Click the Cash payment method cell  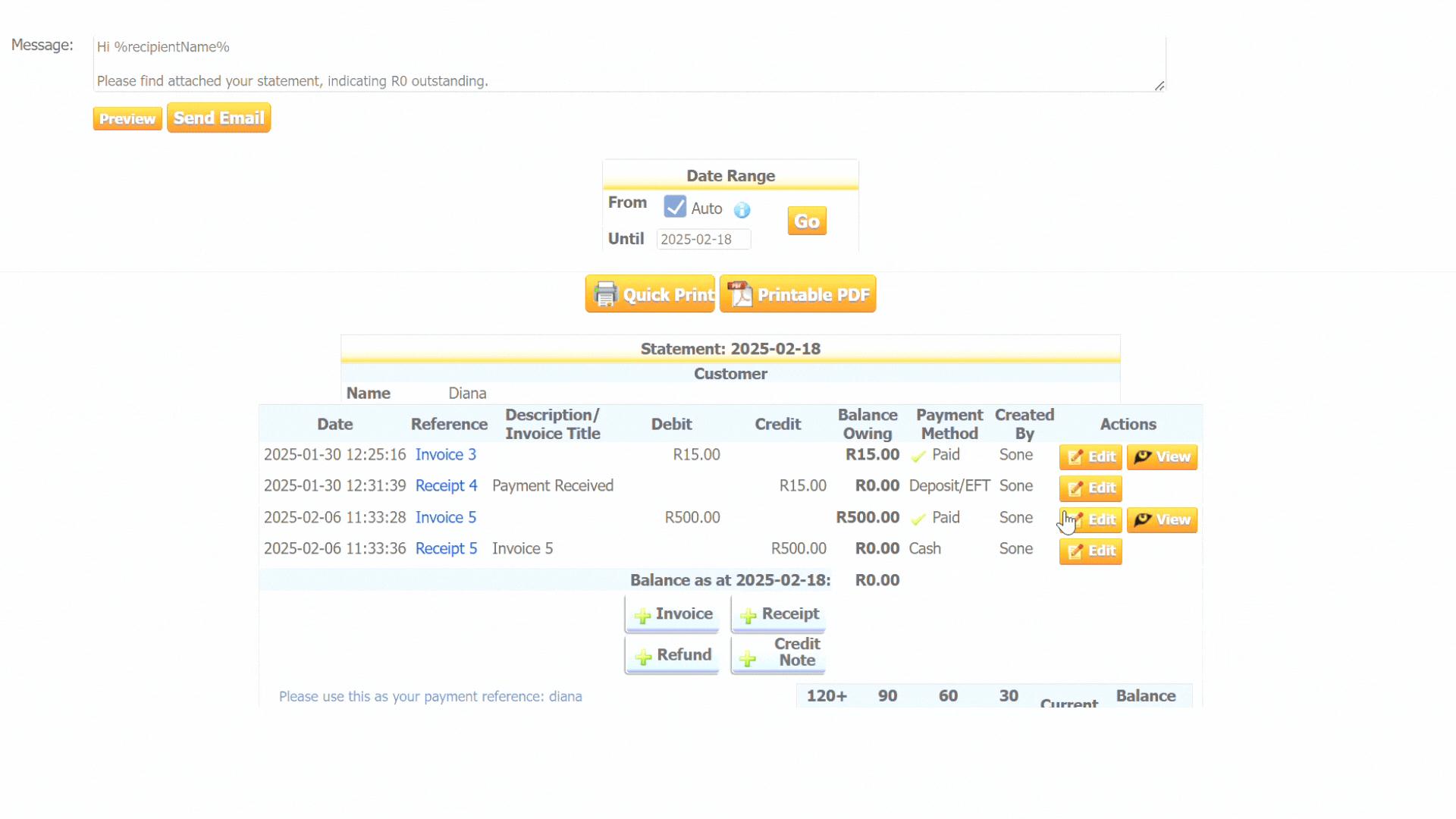pos(925,548)
